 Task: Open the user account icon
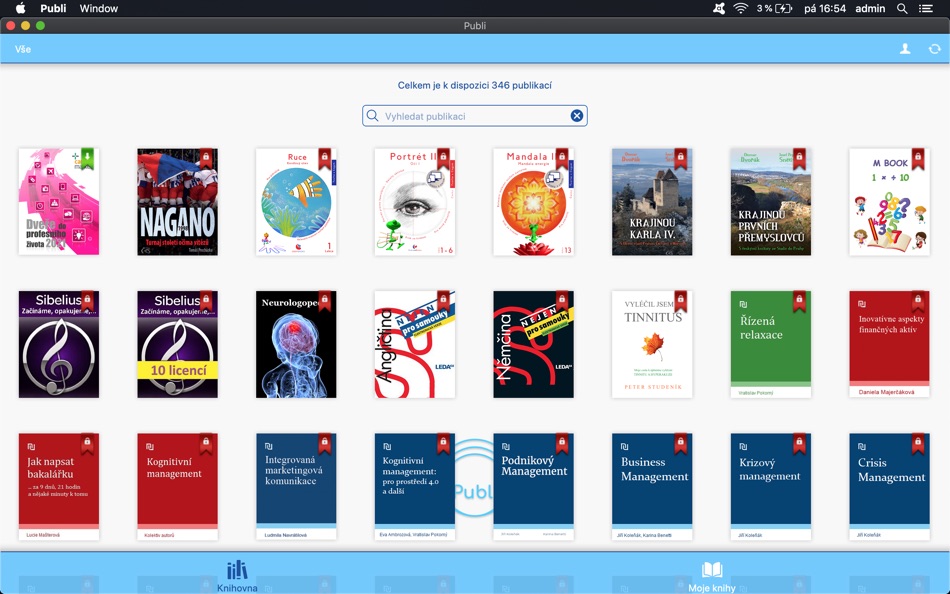(x=905, y=49)
